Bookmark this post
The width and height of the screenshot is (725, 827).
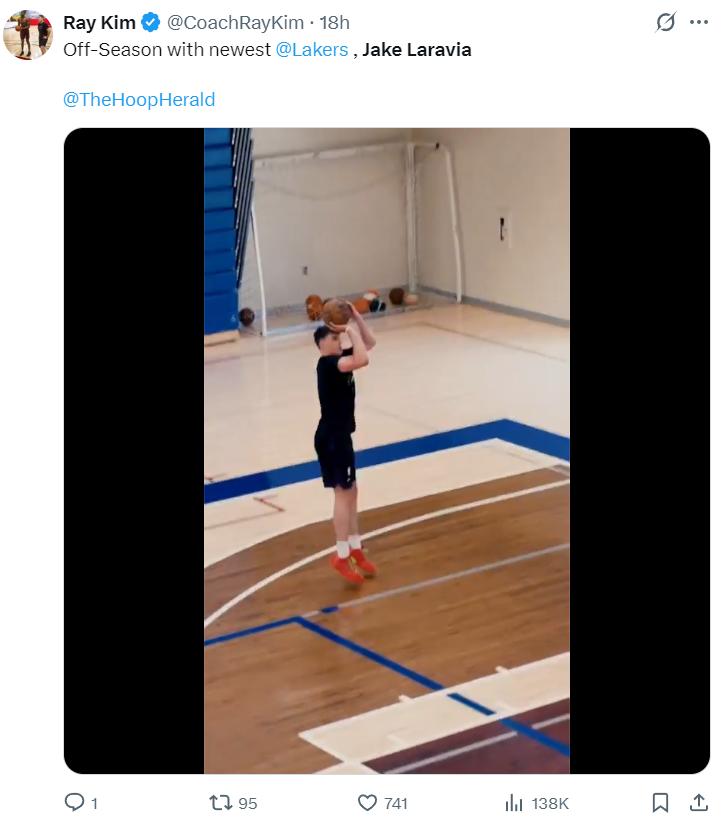point(660,802)
